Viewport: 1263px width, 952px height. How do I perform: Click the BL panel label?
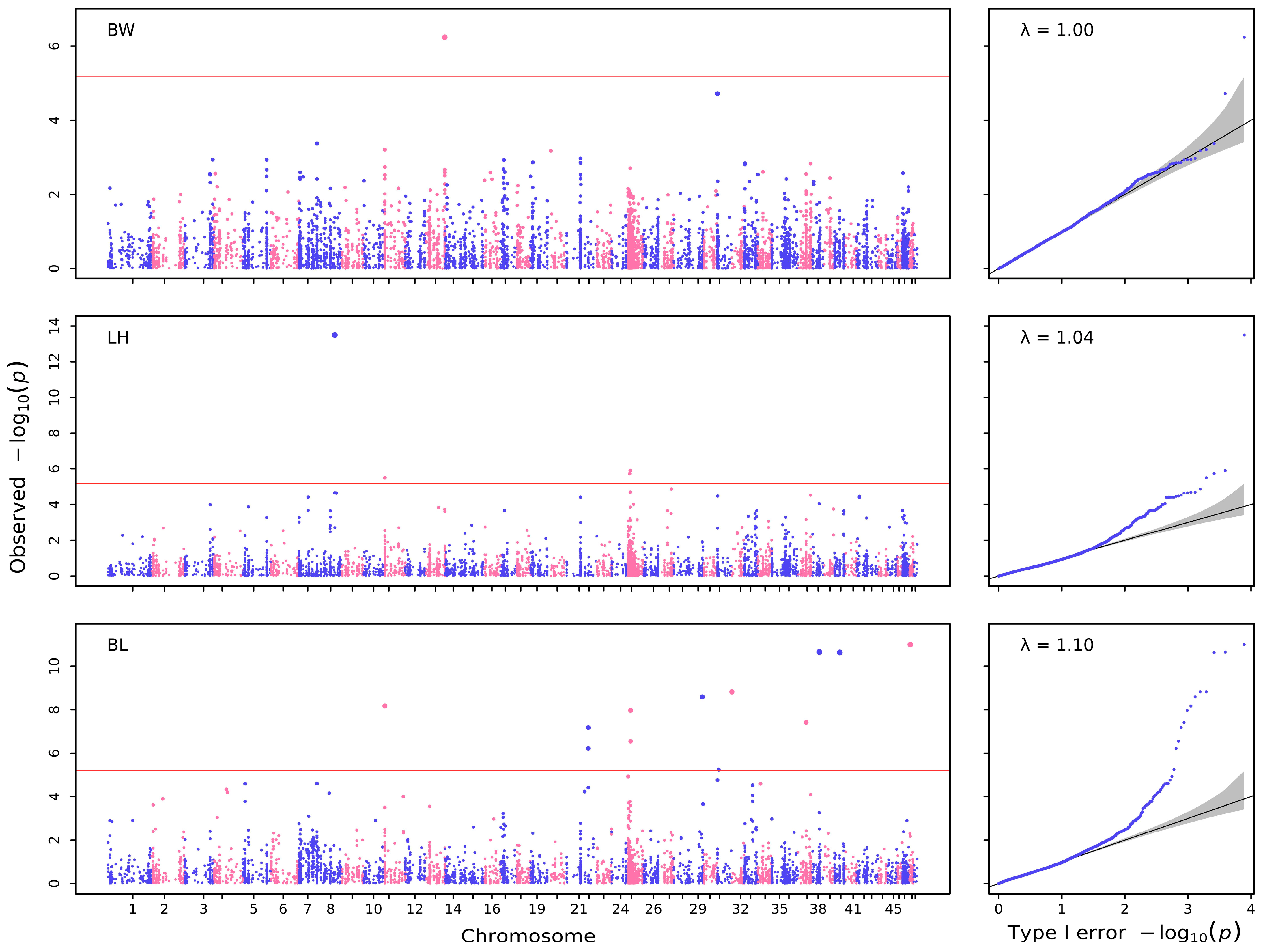click(118, 645)
